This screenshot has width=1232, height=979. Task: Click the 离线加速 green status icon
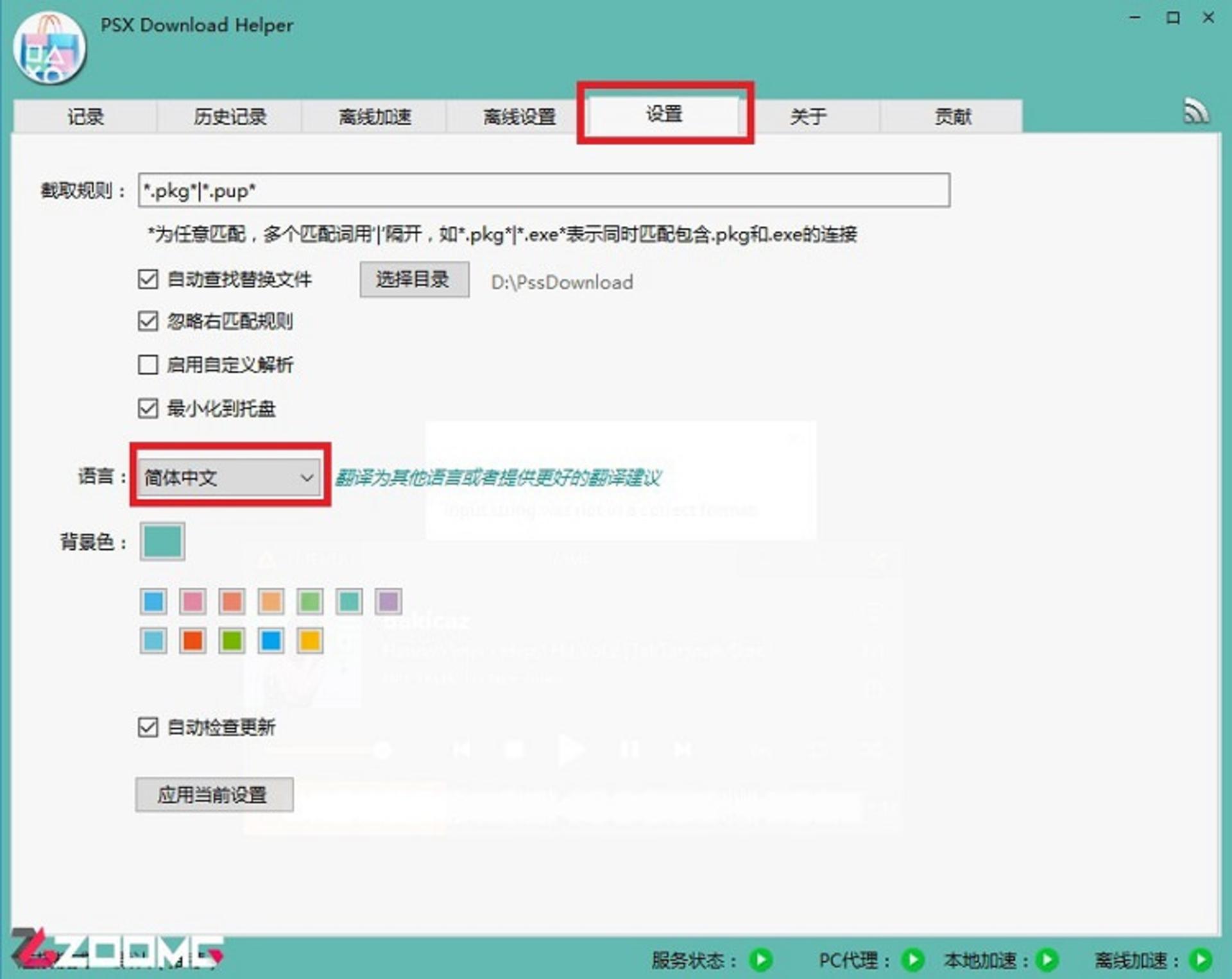[1201, 960]
